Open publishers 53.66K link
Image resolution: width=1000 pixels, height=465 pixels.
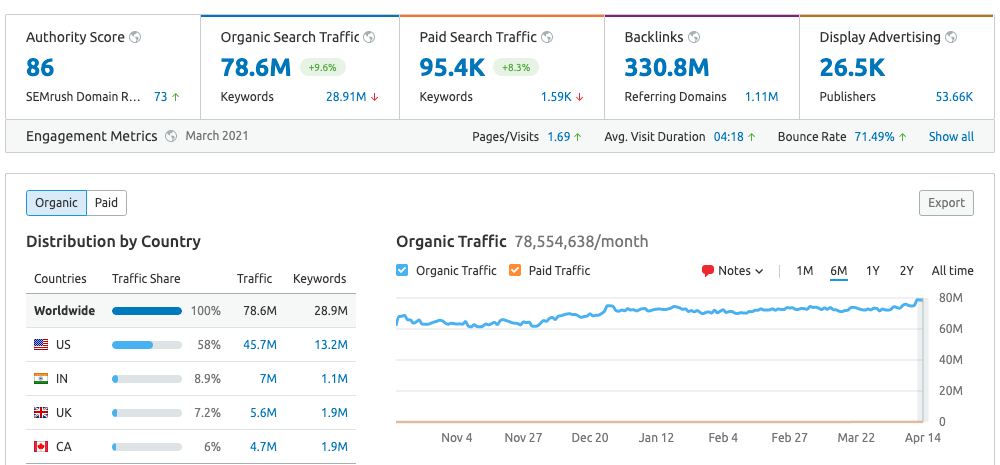(x=954, y=97)
